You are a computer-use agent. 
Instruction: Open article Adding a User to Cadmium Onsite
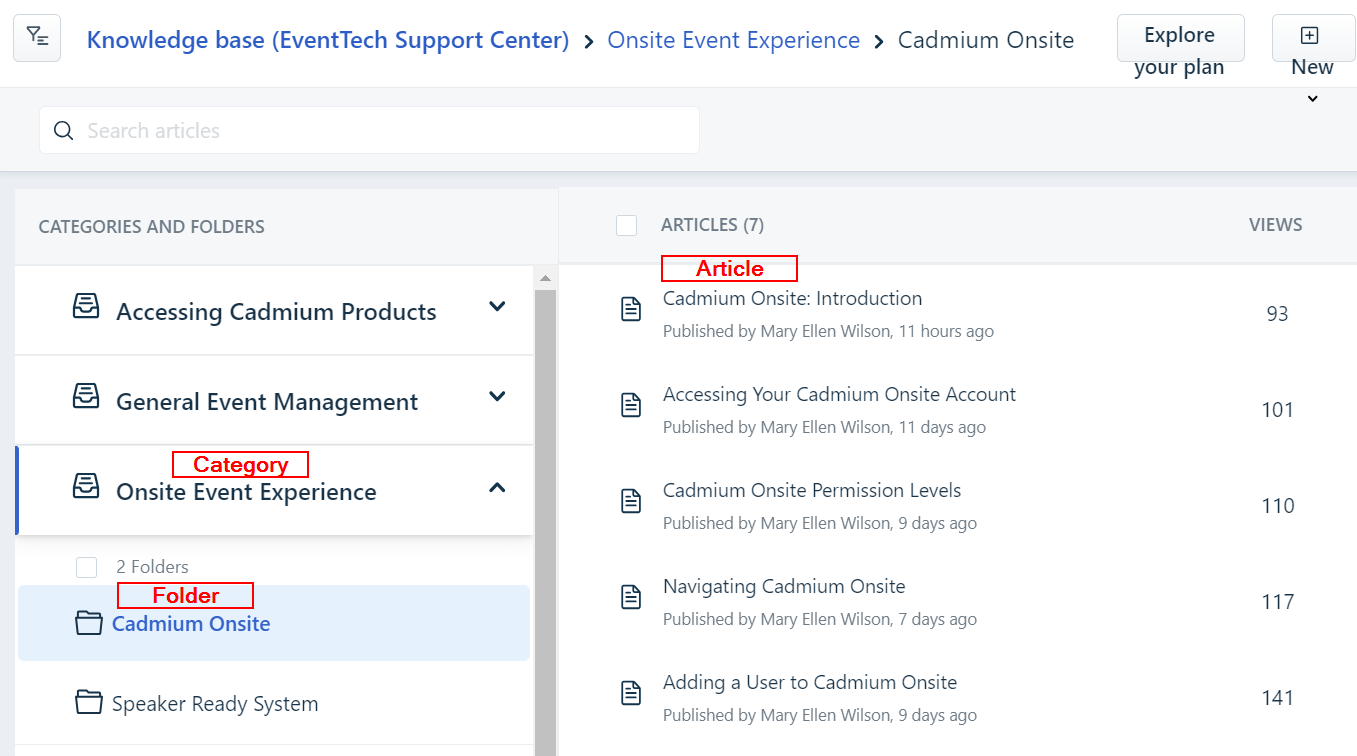pyautogui.click(x=810, y=682)
